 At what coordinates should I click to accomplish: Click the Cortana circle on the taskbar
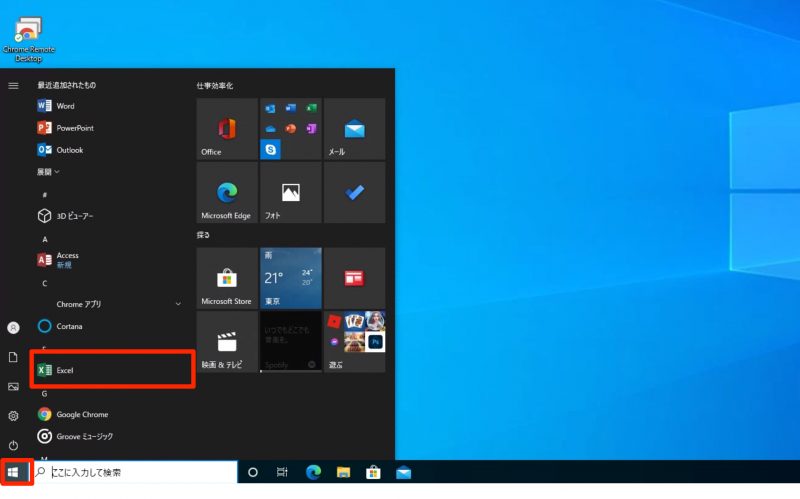point(253,472)
